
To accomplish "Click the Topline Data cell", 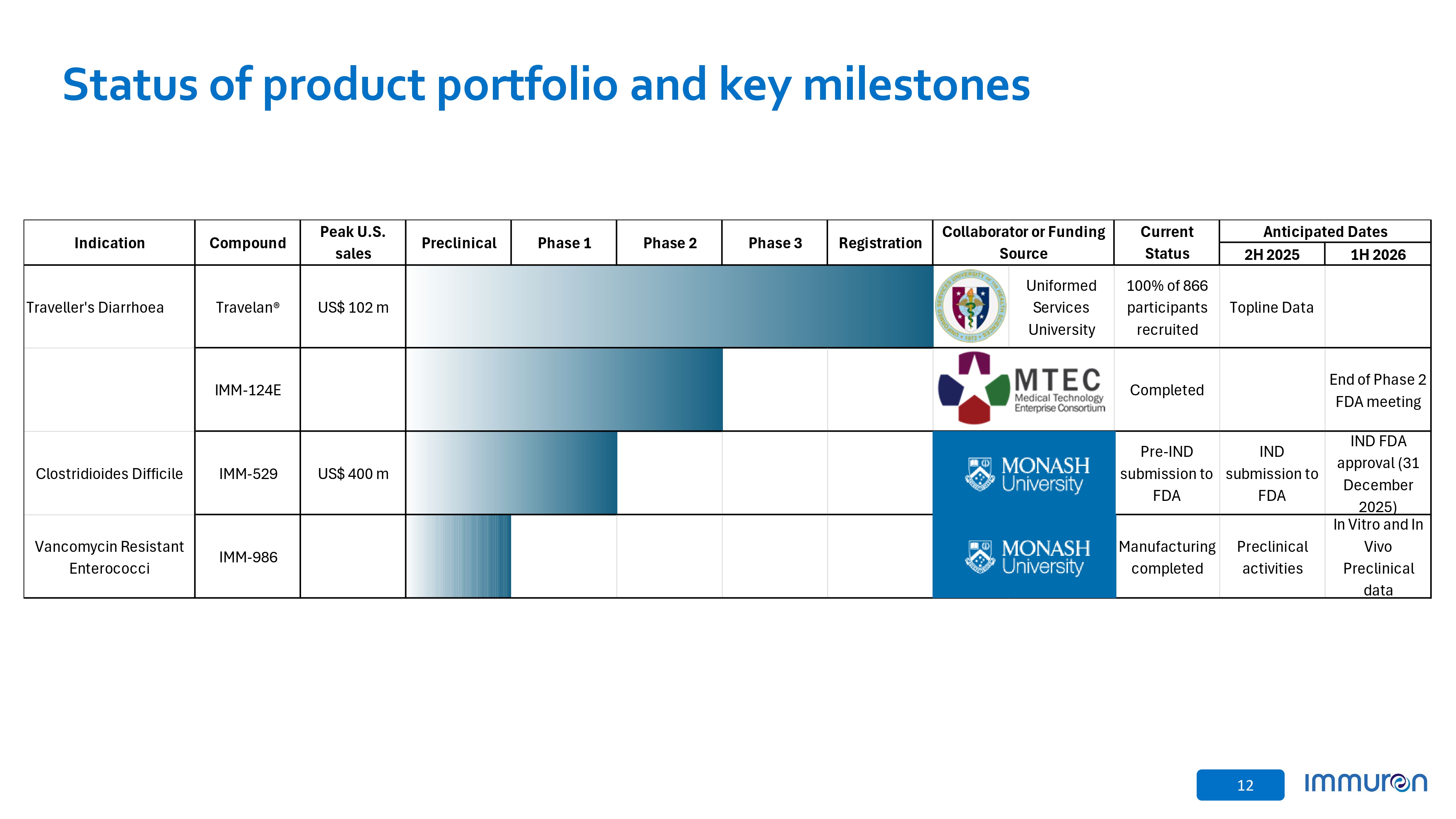I will (1272, 308).
